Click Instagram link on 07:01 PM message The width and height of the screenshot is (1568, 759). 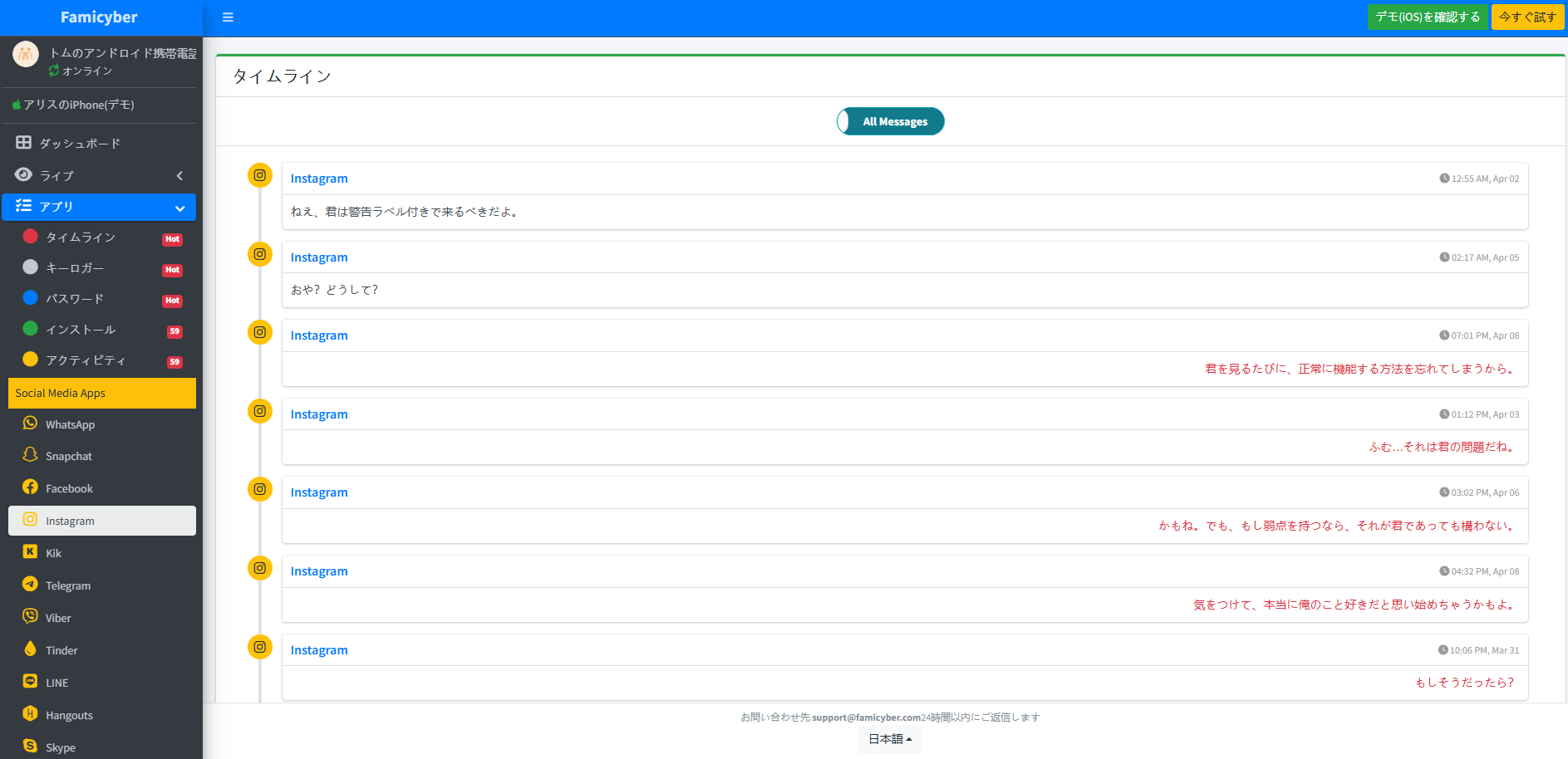(319, 335)
